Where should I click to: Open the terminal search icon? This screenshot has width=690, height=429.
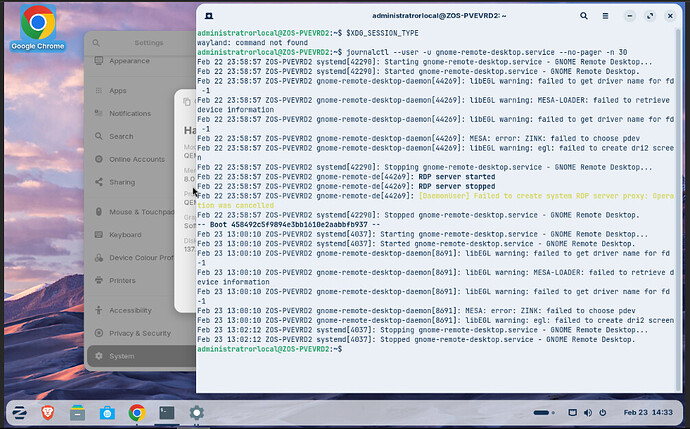click(584, 16)
